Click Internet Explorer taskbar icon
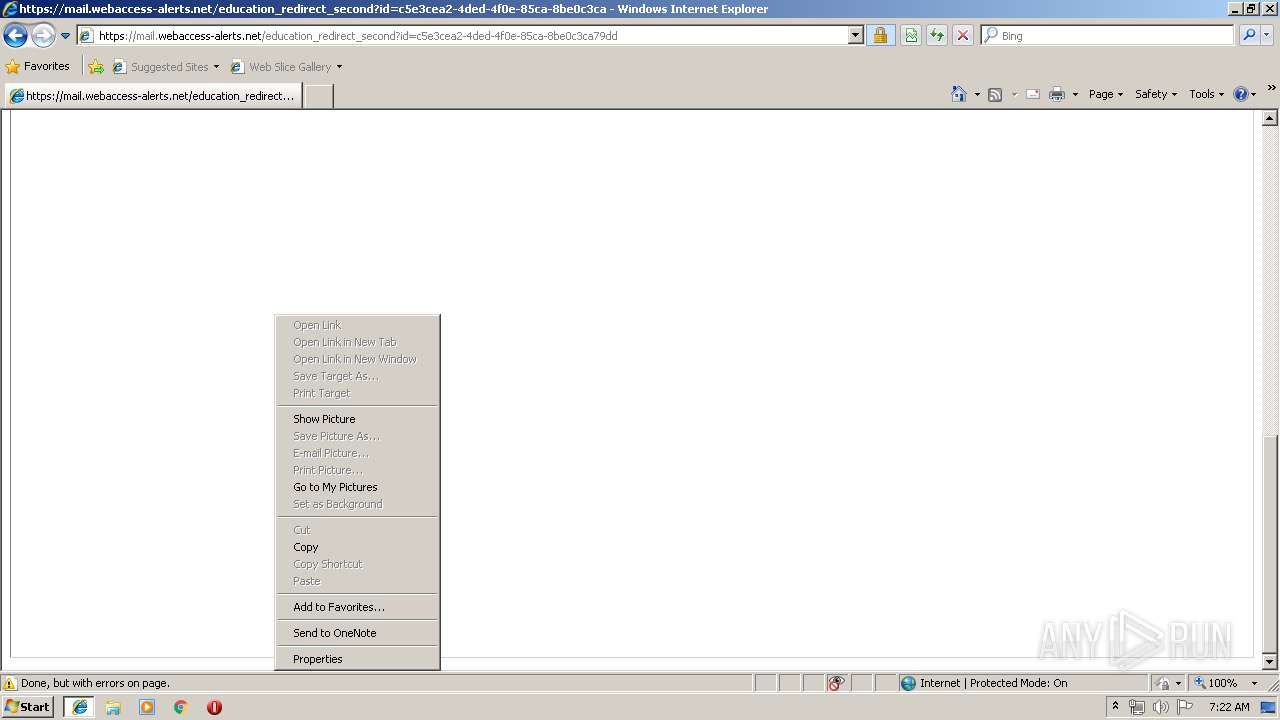 pos(80,707)
